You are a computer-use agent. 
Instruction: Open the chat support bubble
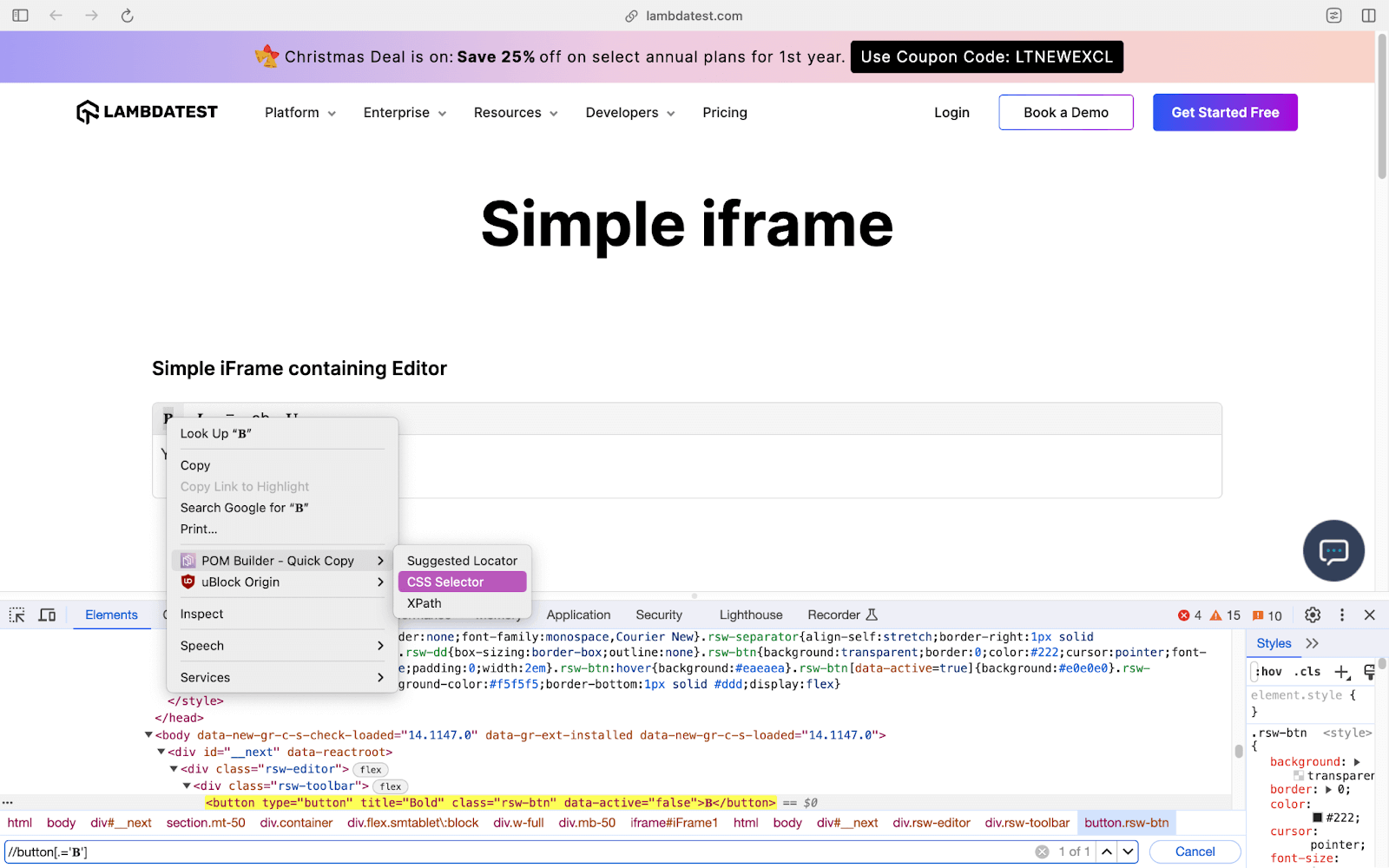[1333, 551]
